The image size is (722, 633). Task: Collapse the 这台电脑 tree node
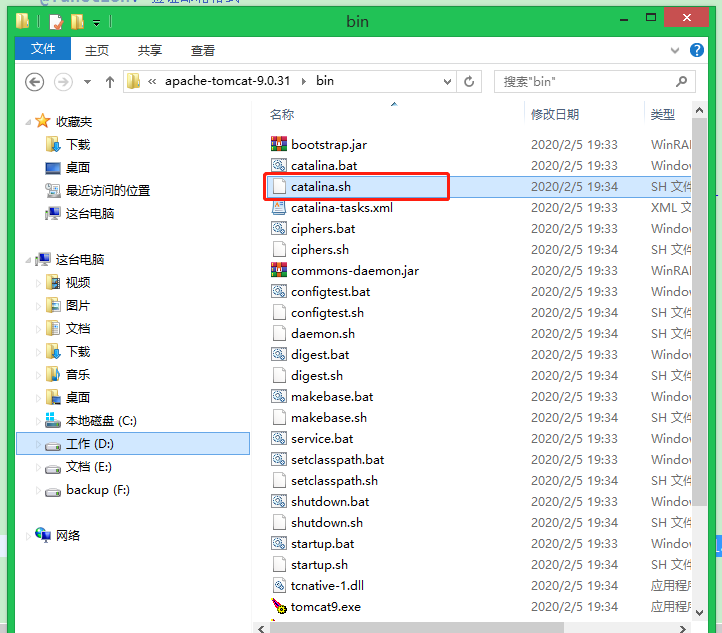click(28, 260)
